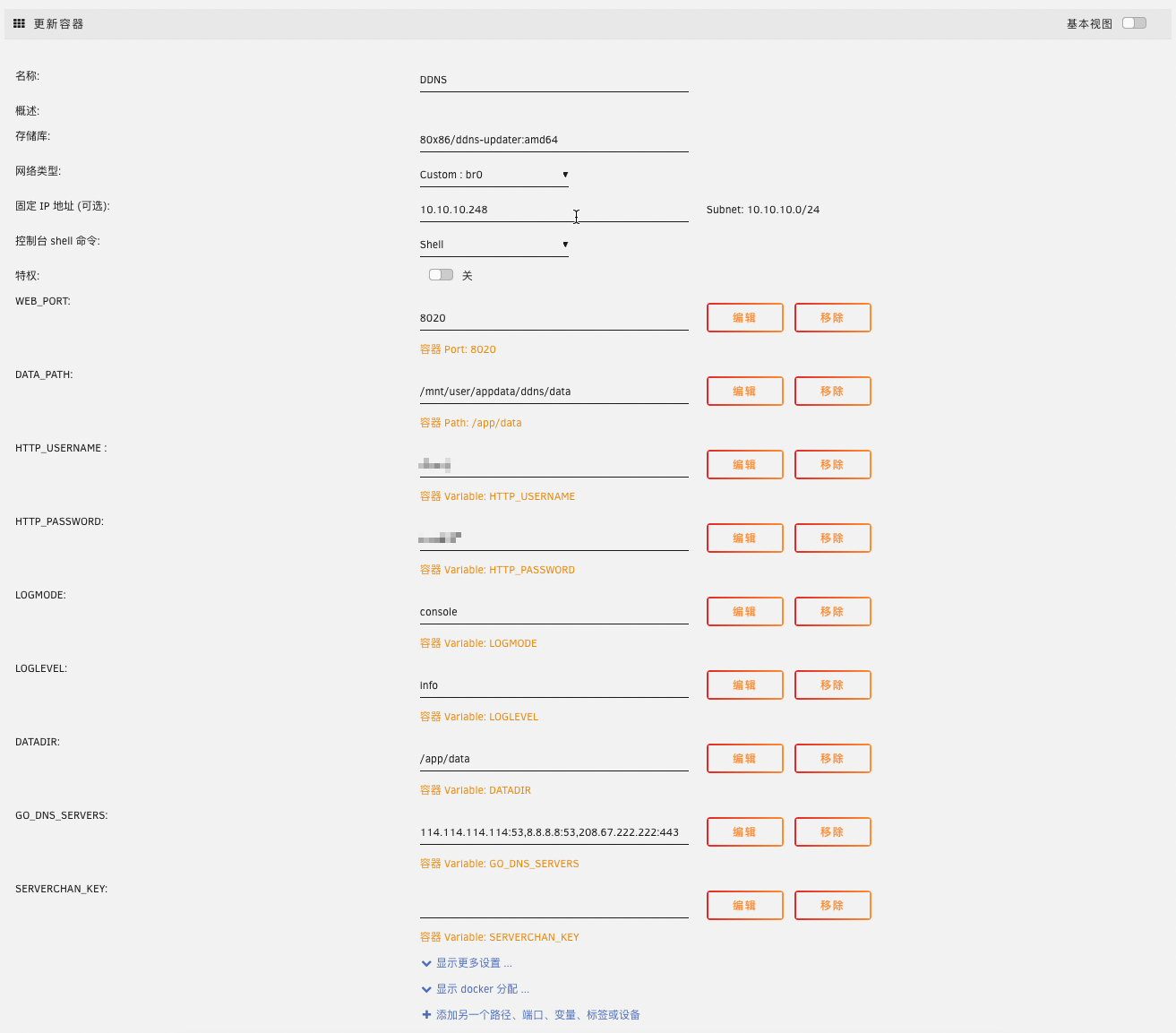Click the 概述 label
Image resolution: width=1176 pixels, height=1033 pixels.
click(28, 111)
